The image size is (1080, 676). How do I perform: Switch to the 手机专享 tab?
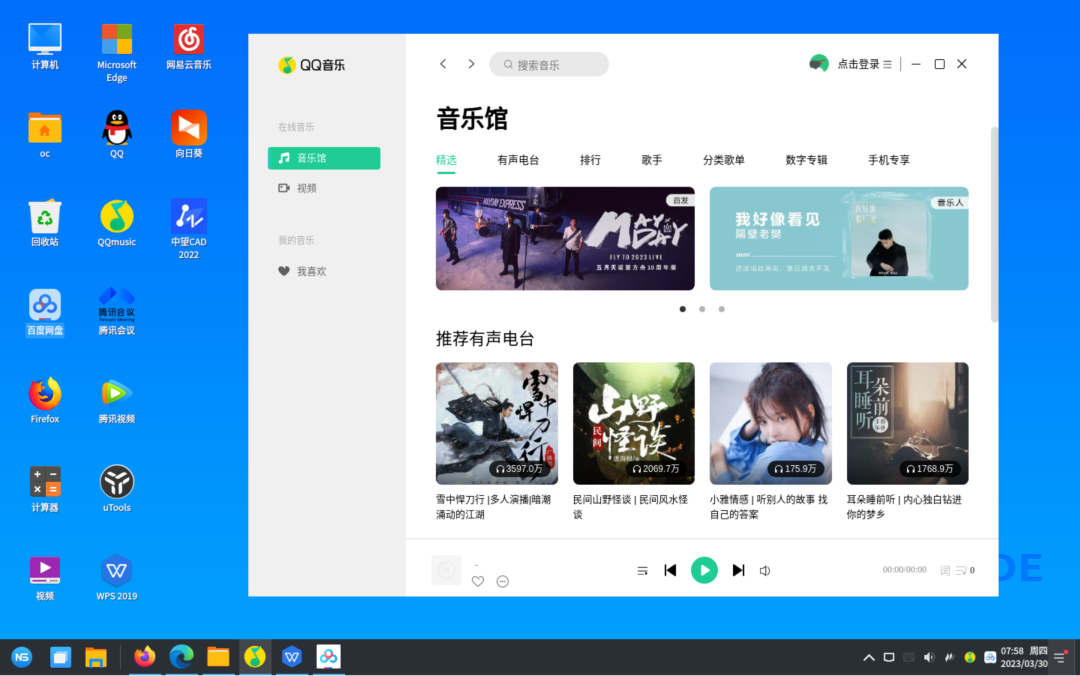(x=889, y=160)
